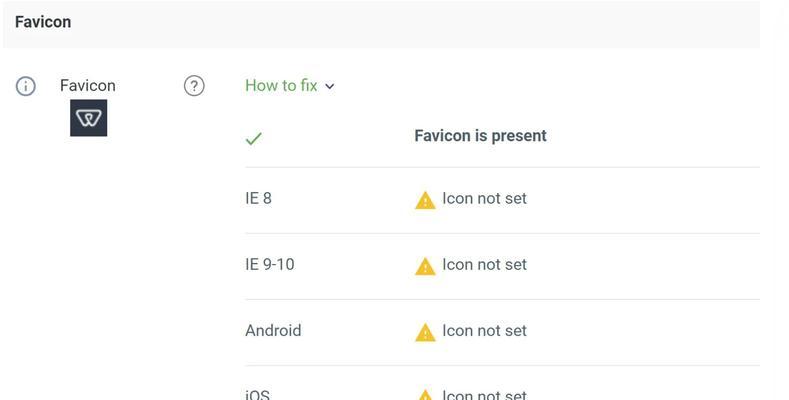This screenshot has width=789, height=400.
Task: Expand the How to fix link
Action: (x=281, y=86)
